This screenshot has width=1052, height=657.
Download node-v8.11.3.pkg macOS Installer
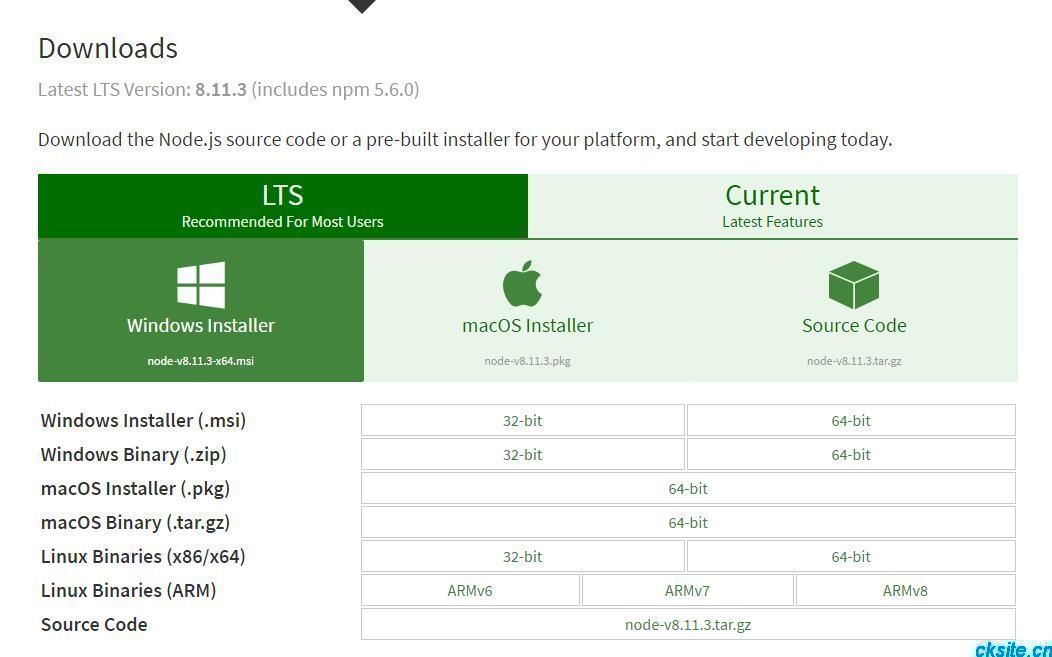click(527, 311)
